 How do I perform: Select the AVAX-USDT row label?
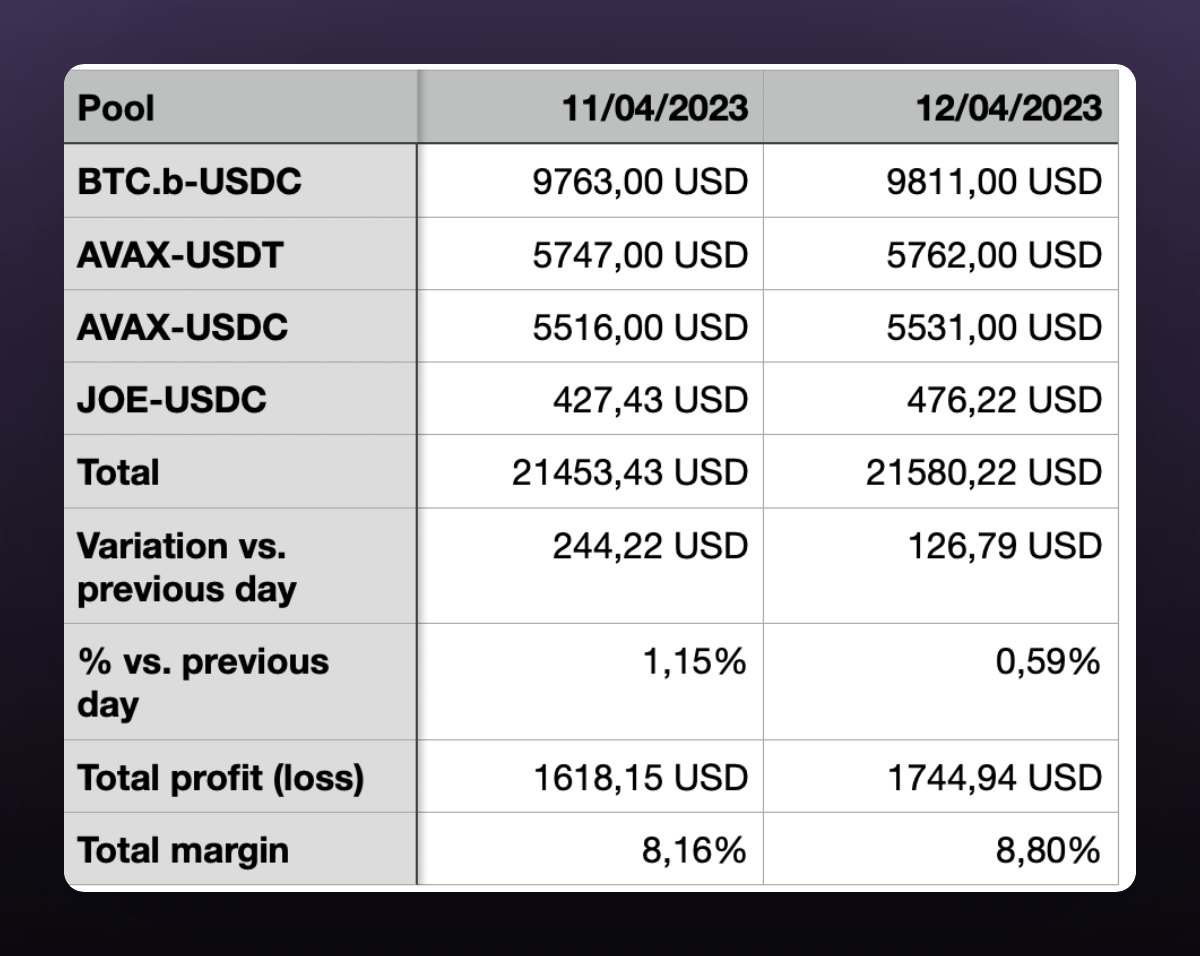click(x=180, y=255)
